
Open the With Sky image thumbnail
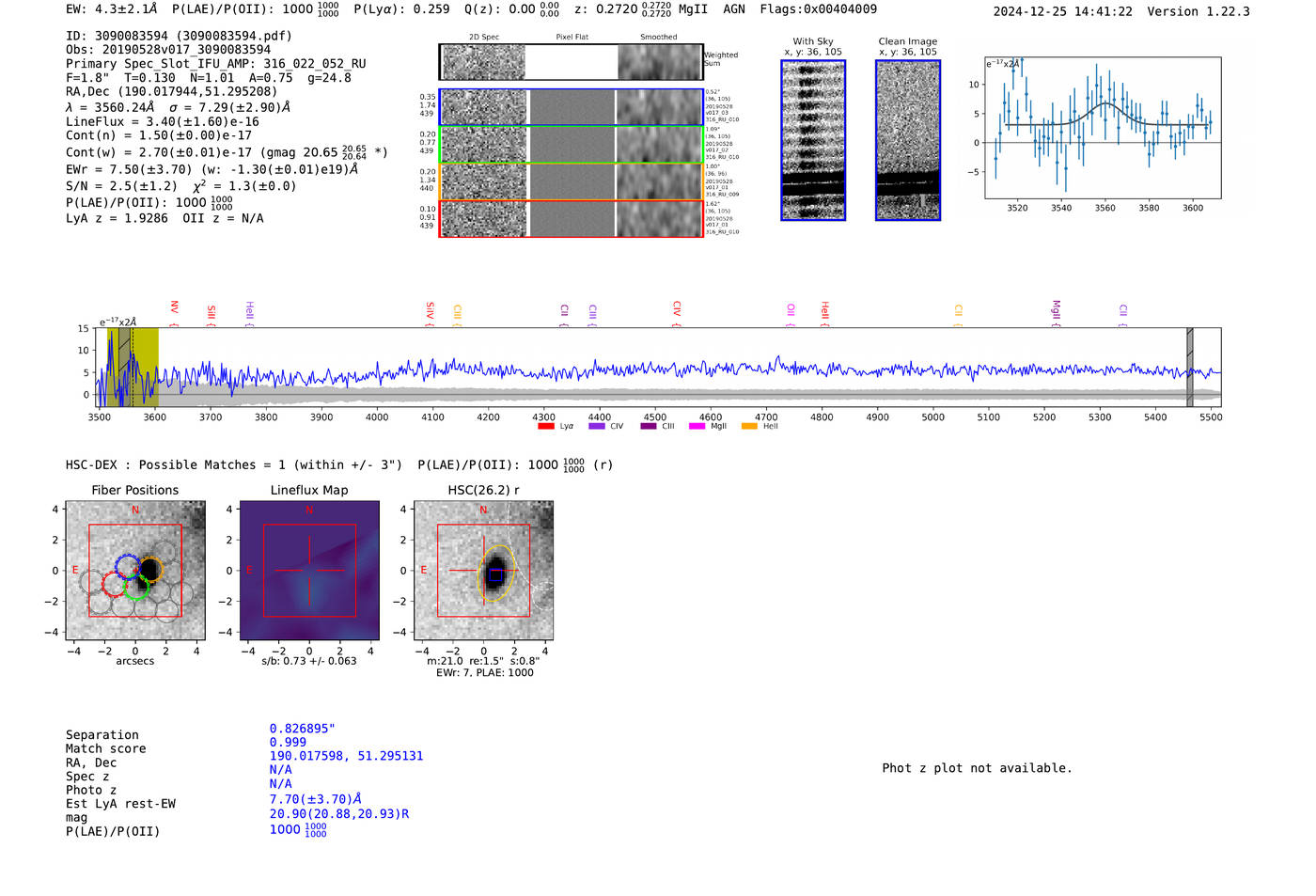pos(813,140)
